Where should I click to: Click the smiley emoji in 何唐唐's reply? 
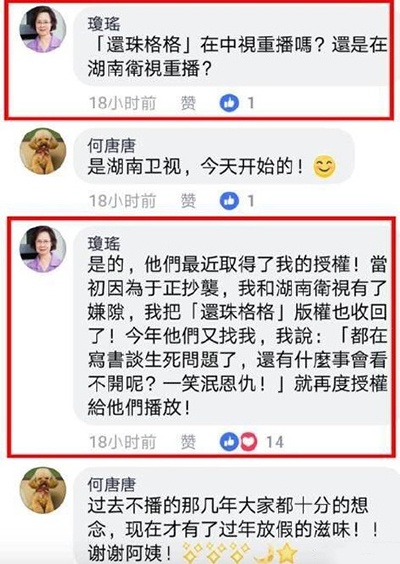point(324,167)
